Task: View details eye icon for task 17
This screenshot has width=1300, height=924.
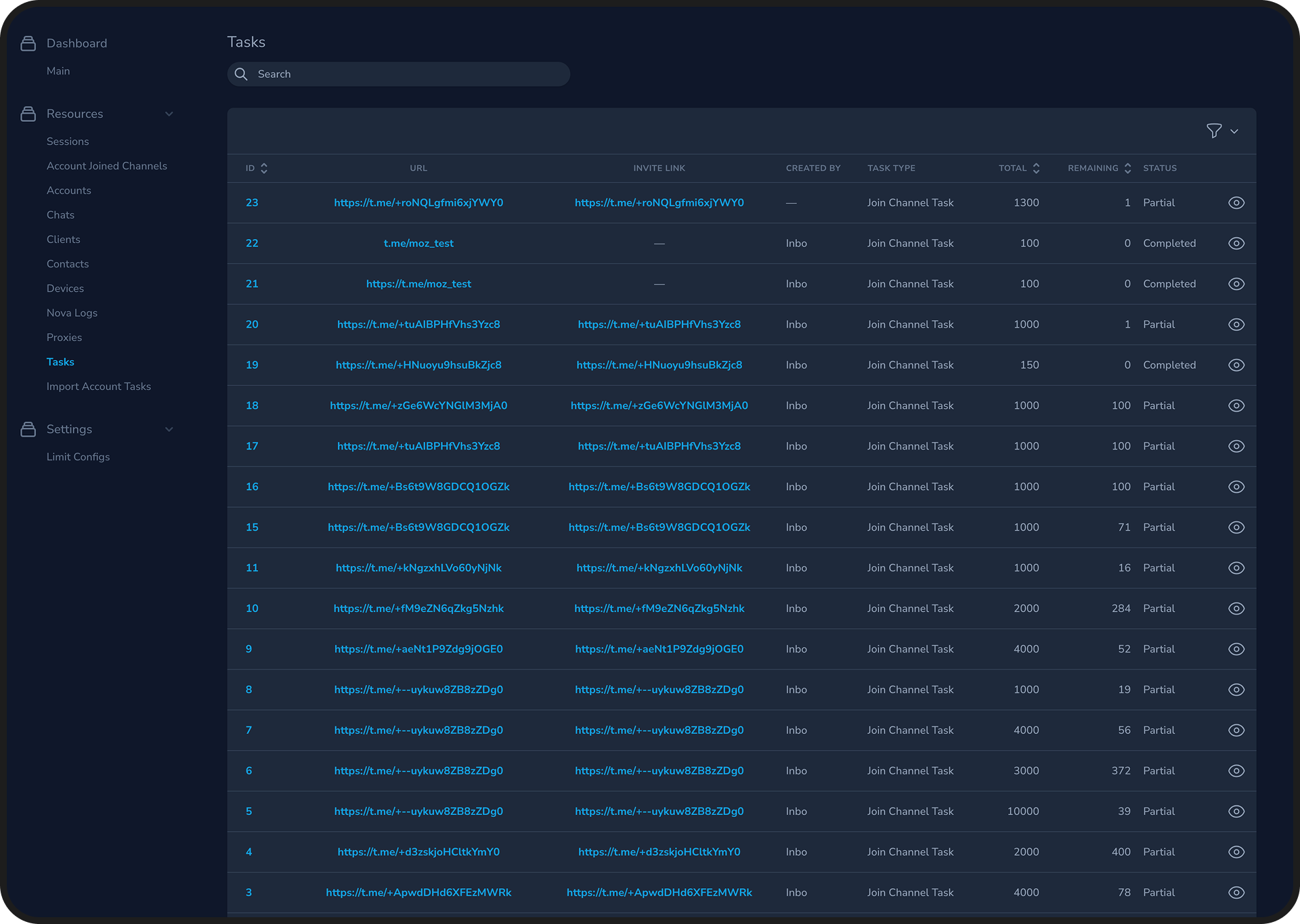Action: pyautogui.click(x=1236, y=447)
